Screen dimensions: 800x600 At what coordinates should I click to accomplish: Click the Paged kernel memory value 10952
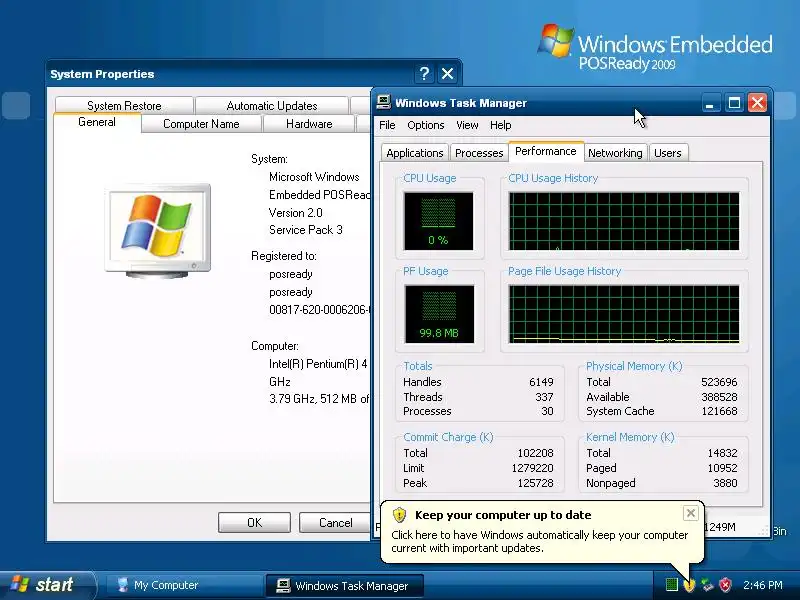pyautogui.click(x=722, y=468)
